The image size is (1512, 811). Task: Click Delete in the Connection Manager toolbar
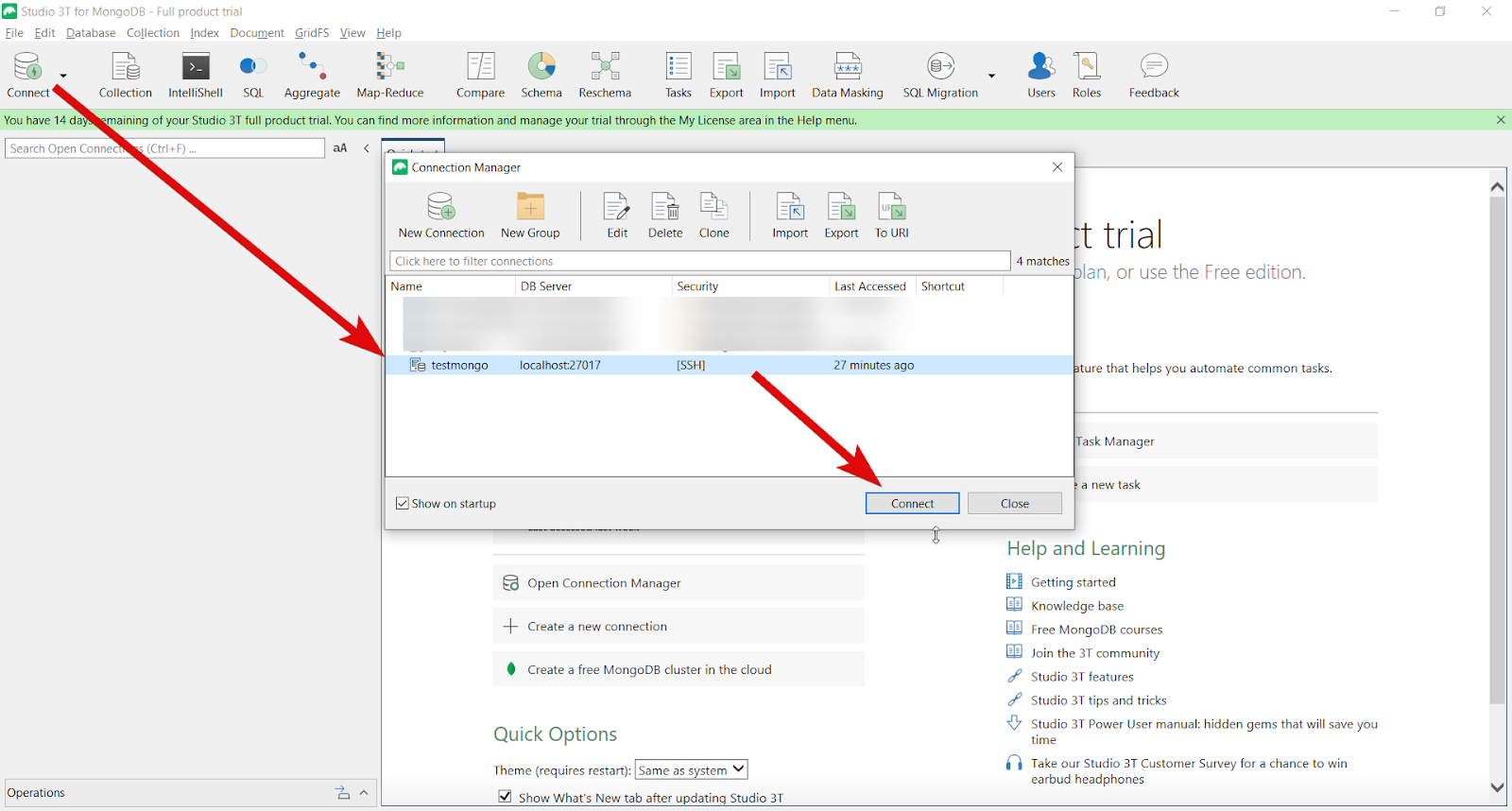(x=665, y=216)
